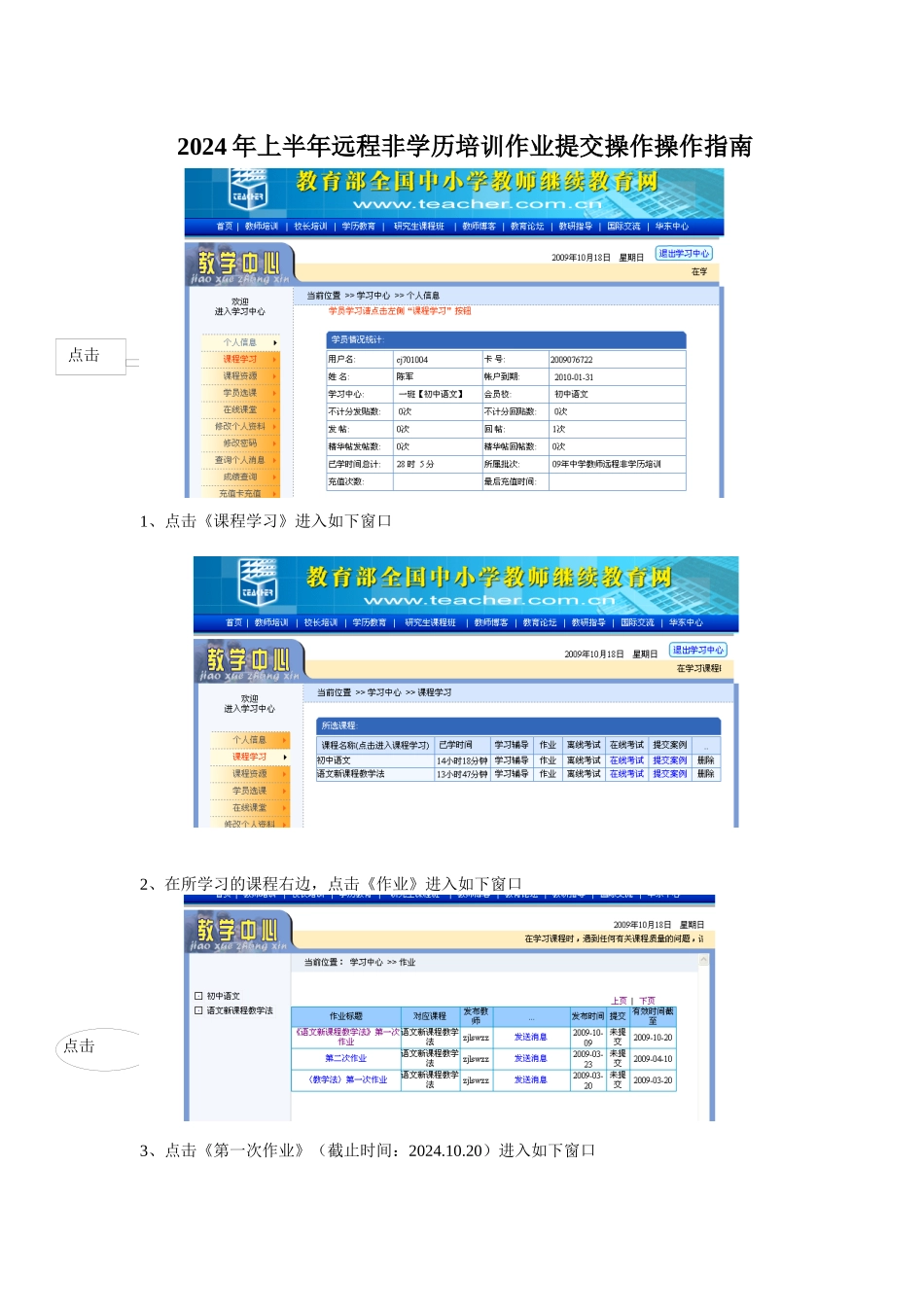The image size is (924, 1307).
Task: Click 14小时18分钟 study time cell
Action: (x=462, y=760)
